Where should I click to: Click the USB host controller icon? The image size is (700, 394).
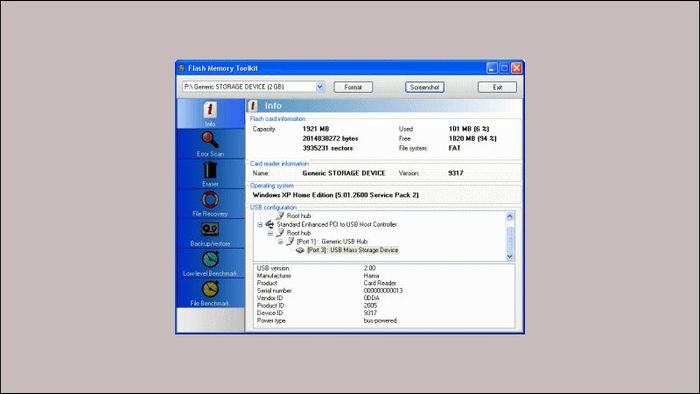tap(270, 224)
